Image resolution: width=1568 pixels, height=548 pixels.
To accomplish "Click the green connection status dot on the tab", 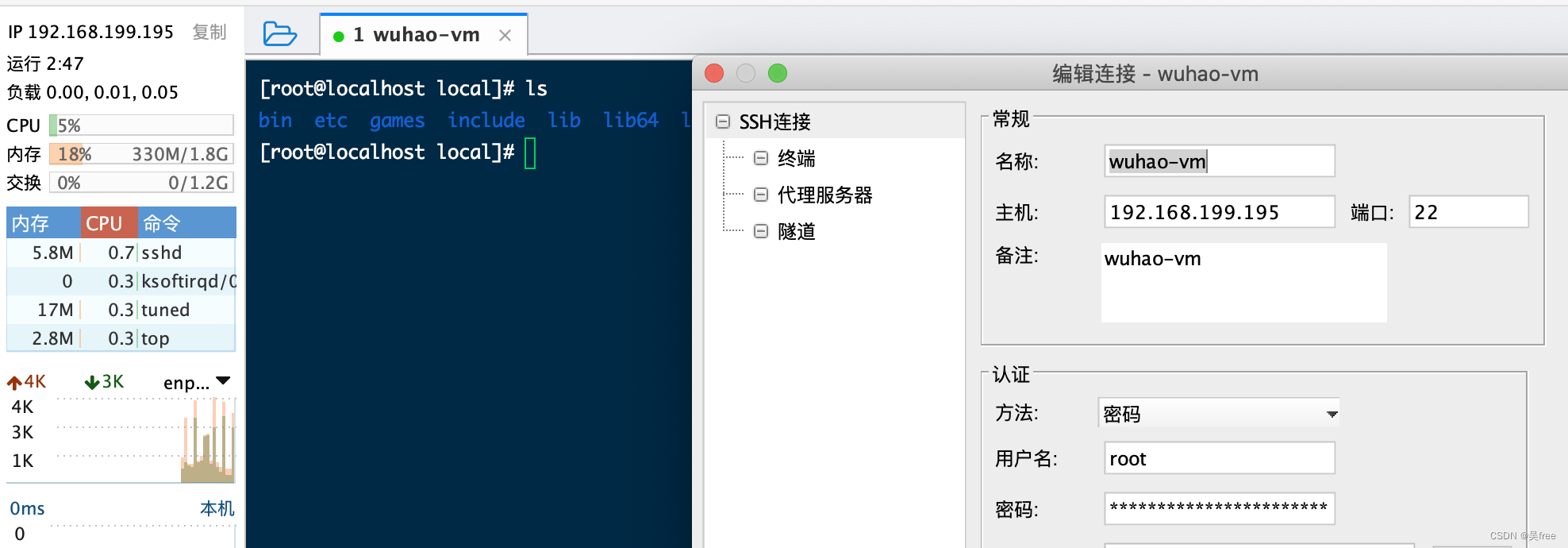I will pyautogui.click(x=339, y=36).
